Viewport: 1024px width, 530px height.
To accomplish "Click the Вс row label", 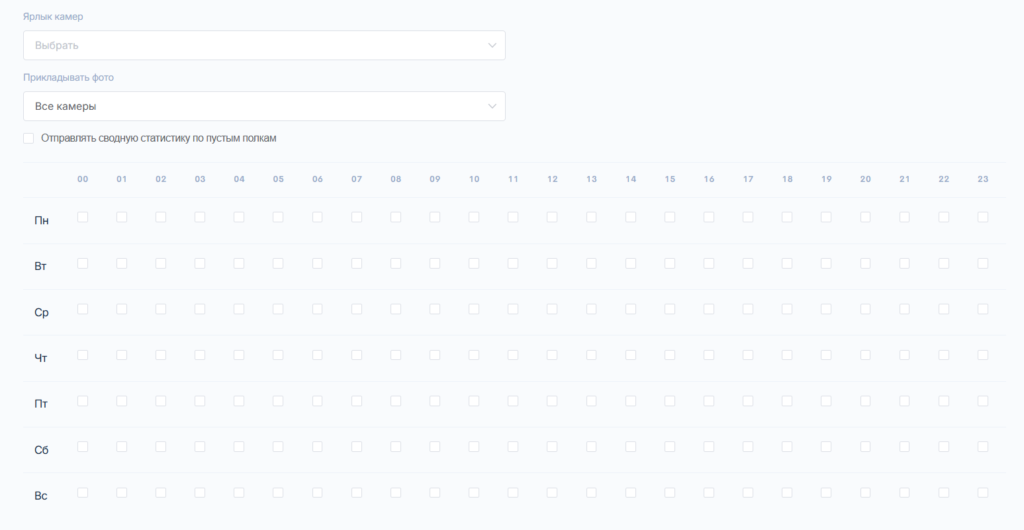I will 41,496.
